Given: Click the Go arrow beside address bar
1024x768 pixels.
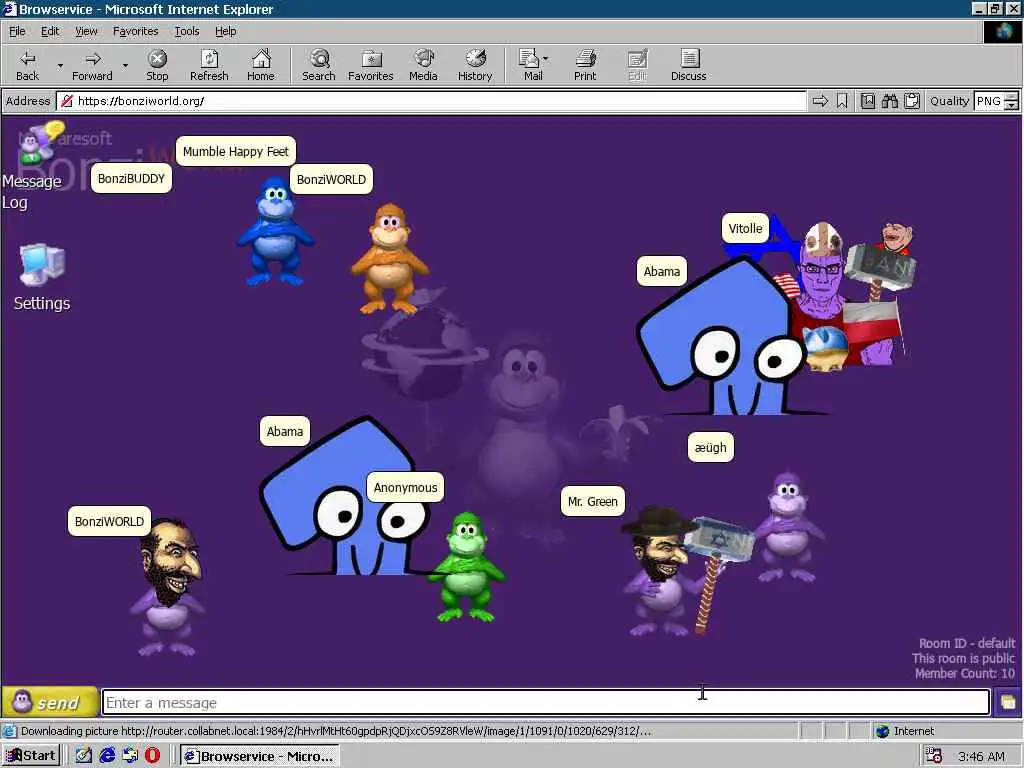Looking at the screenshot, I should 820,101.
